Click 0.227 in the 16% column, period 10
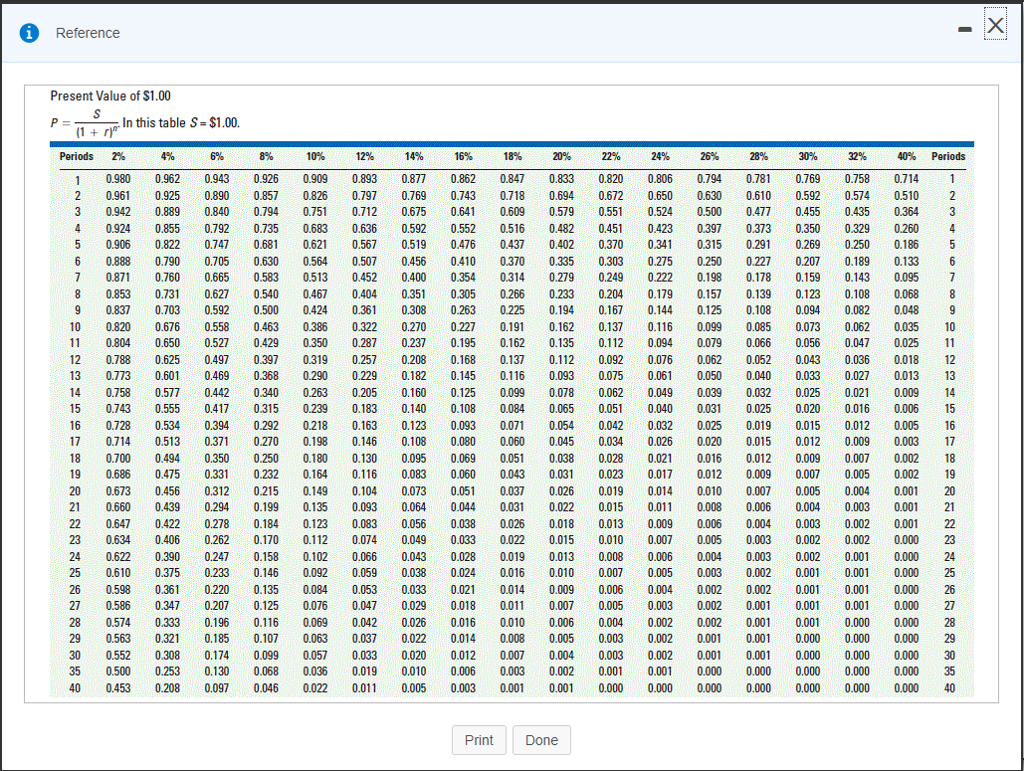The height and width of the screenshot is (771, 1024). pyautogui.click(x=463, y=327)
